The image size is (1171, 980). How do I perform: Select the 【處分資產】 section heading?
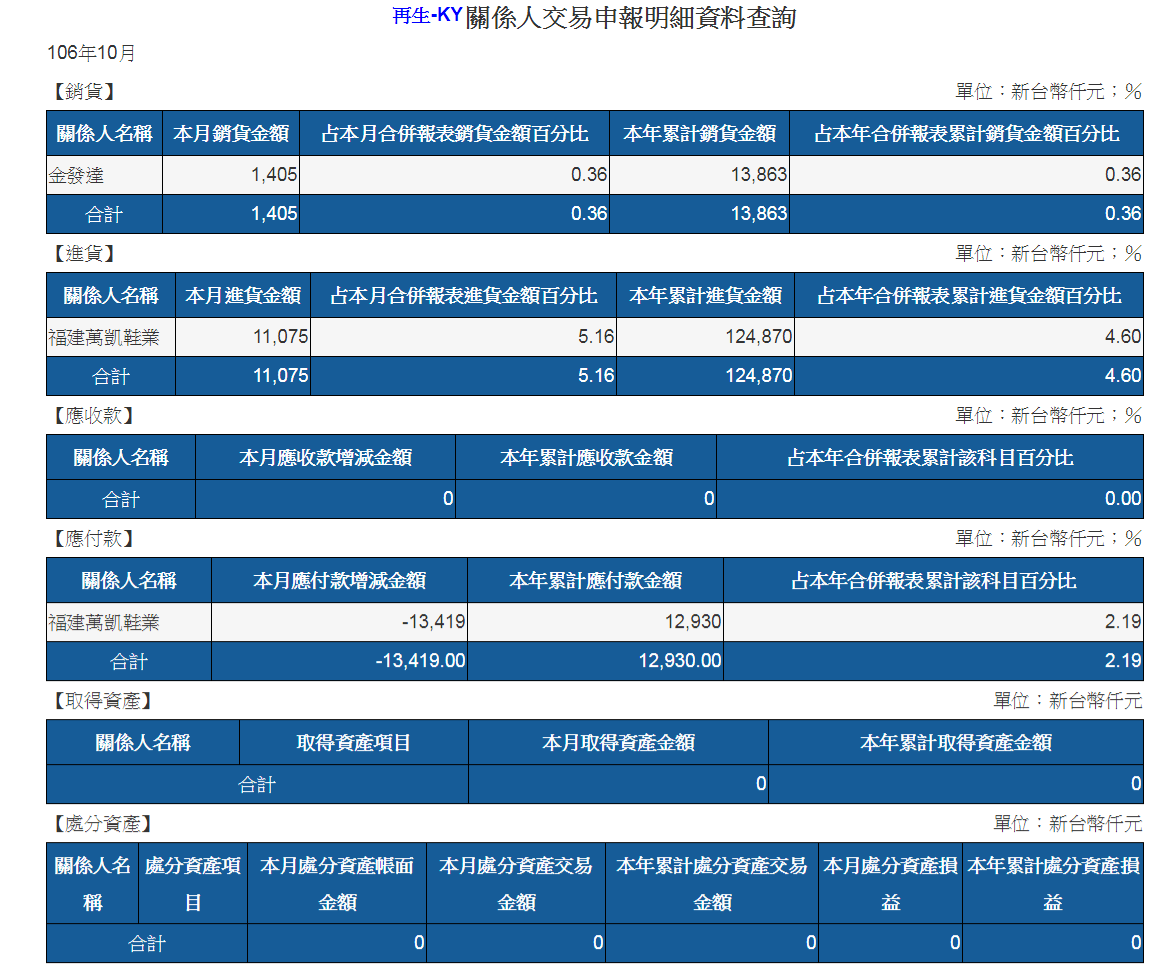click(x=103, y=825)
